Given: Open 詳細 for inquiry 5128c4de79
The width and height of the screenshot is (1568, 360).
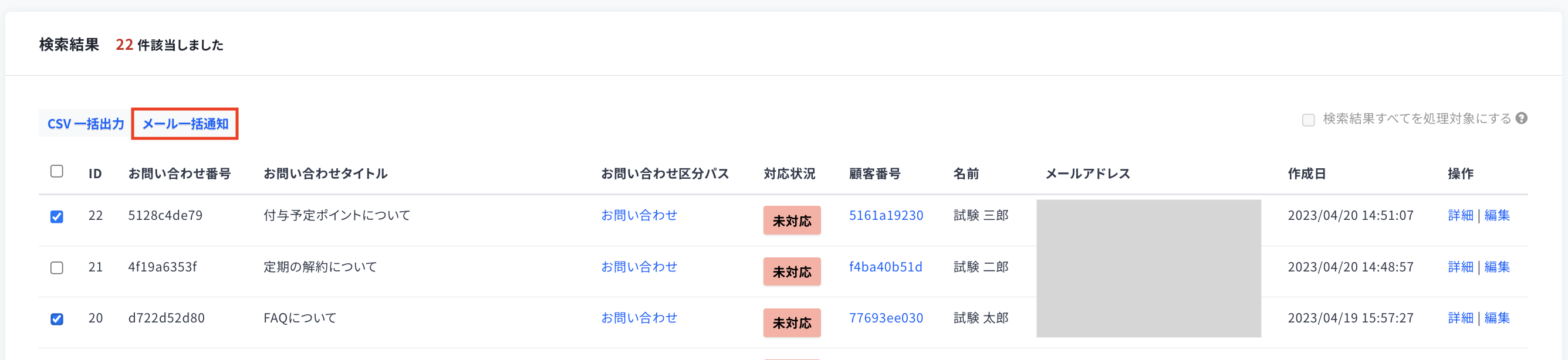Looking at the screenshot, I should tap(1460, 215).
